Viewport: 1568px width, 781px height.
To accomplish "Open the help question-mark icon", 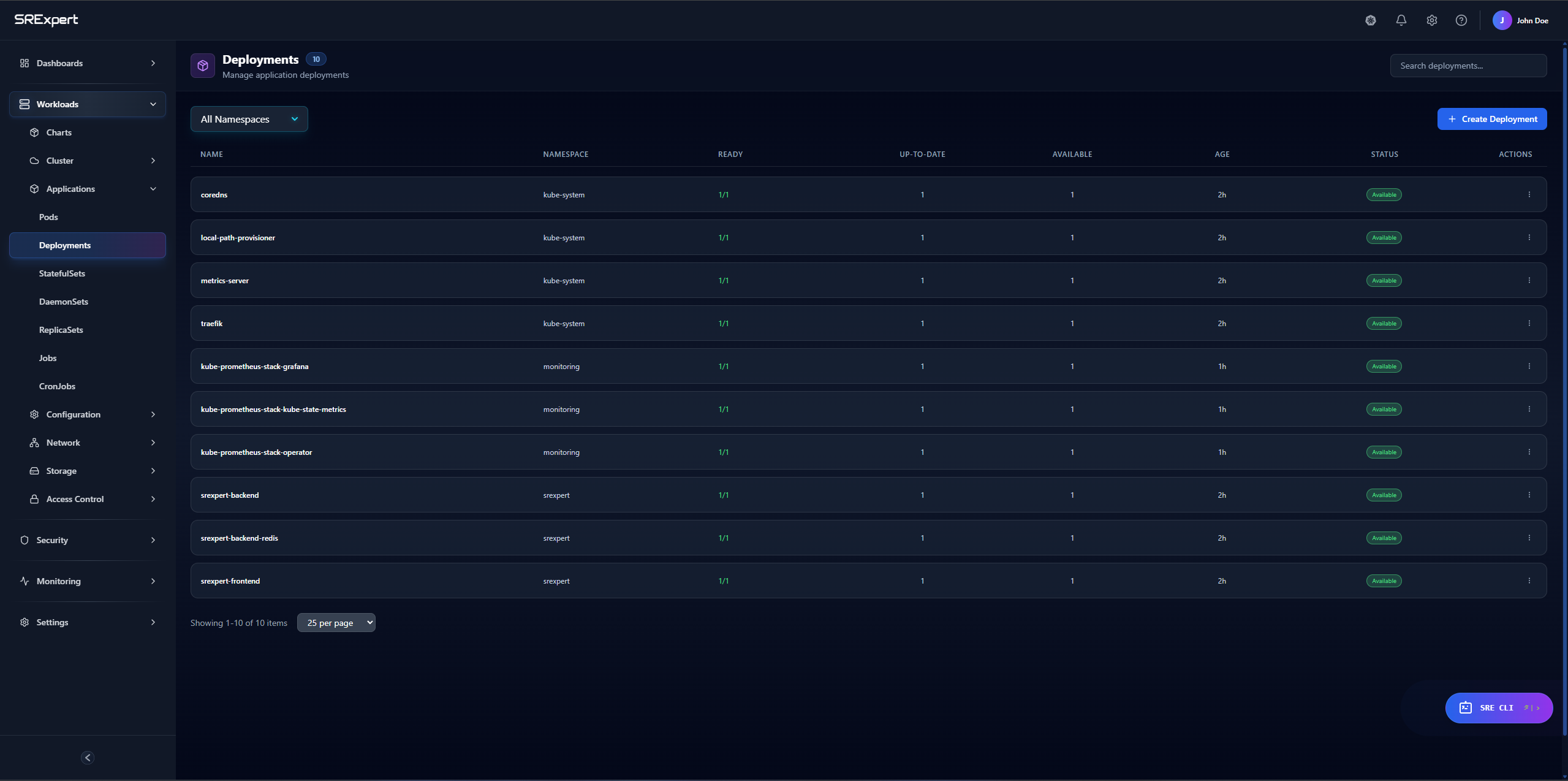I will tap(1462, 20).
